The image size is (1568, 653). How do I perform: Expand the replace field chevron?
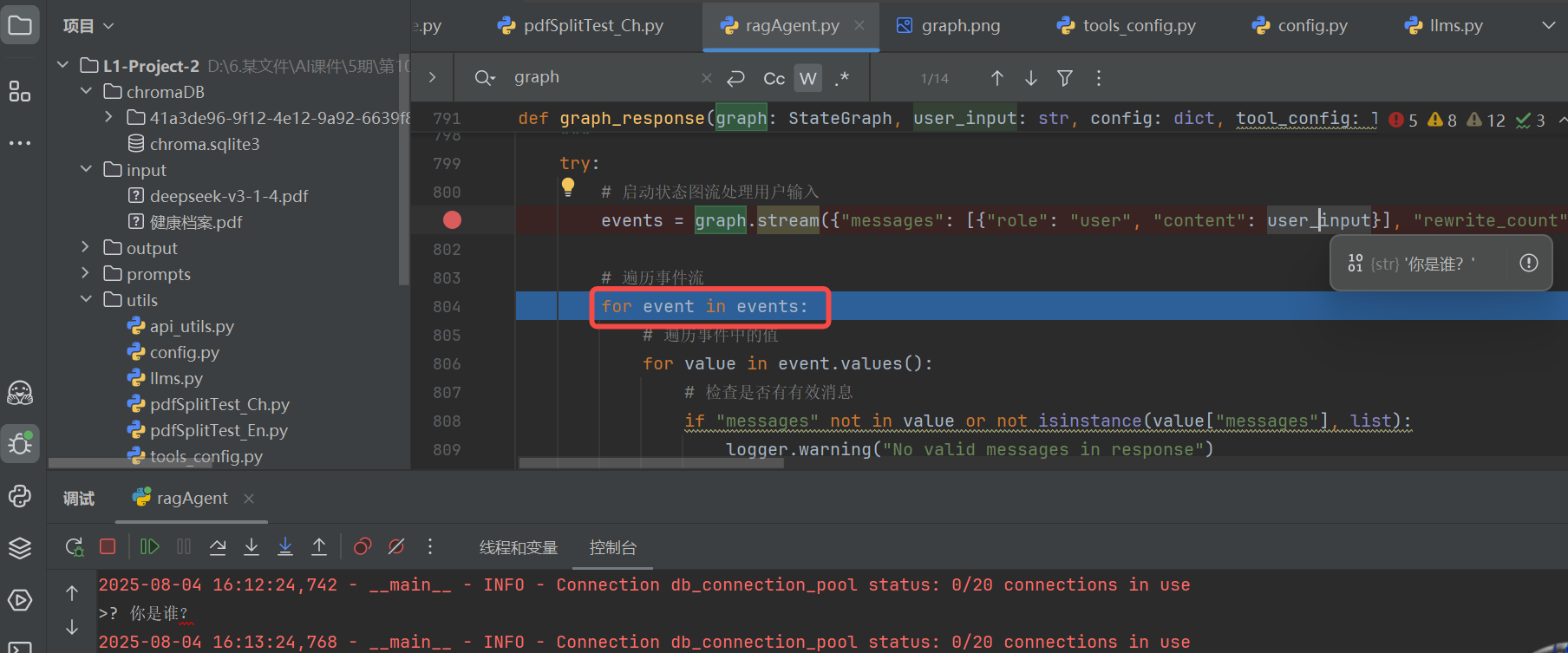[x=433, y=77]
